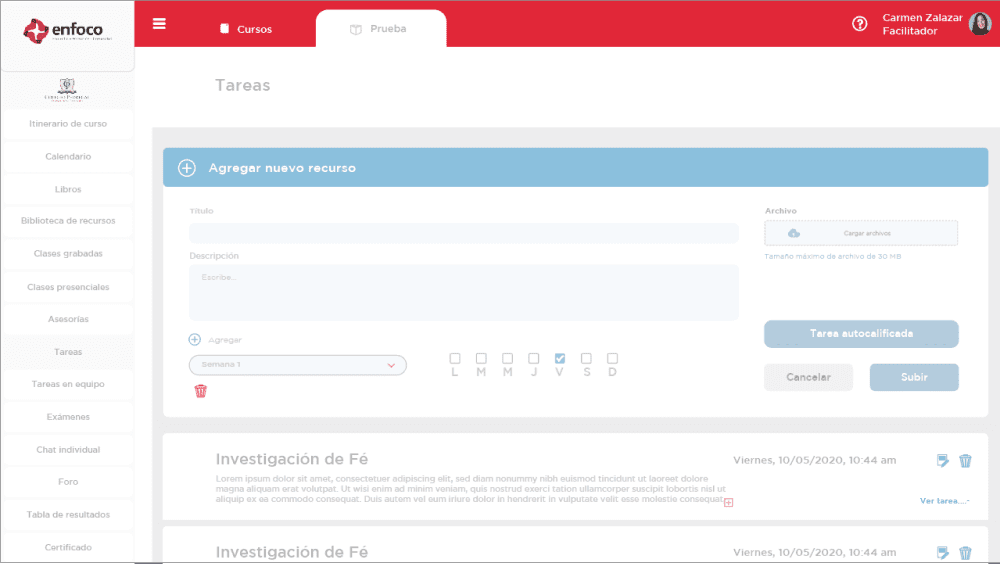Check the D (Sunday) checkbox
This screenshot has width=1000, height=564.
pyautogui.click(x=612, y=358)
